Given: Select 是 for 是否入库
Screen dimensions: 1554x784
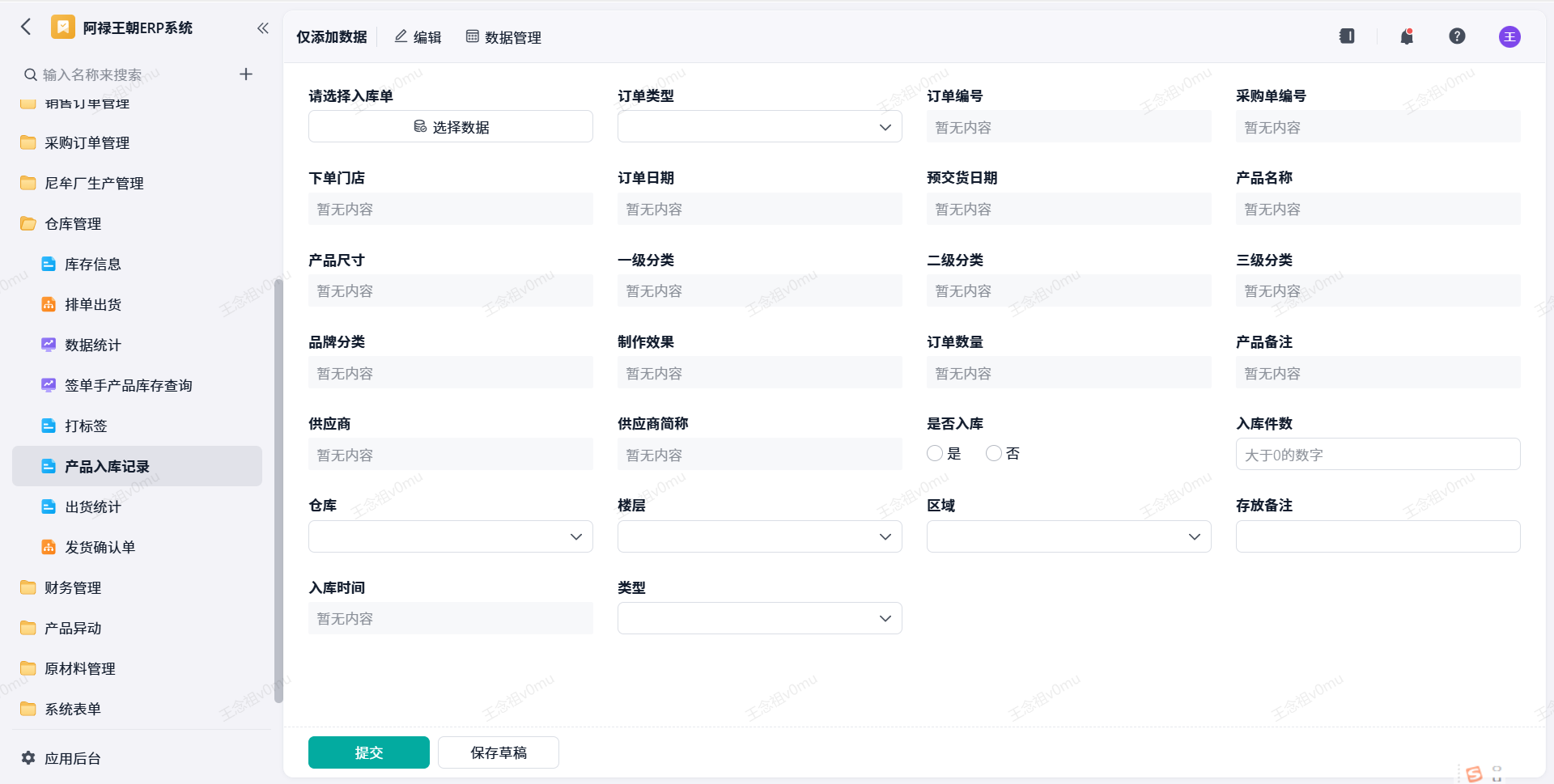Looking at the screenshot, I should click(935, 453).
